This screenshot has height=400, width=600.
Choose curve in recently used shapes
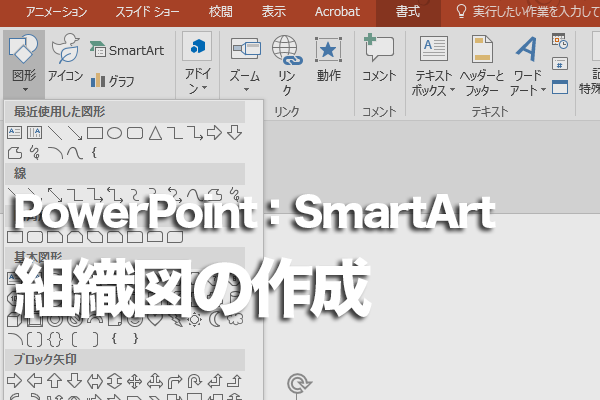pyautogui.click(x=75, y=153)
